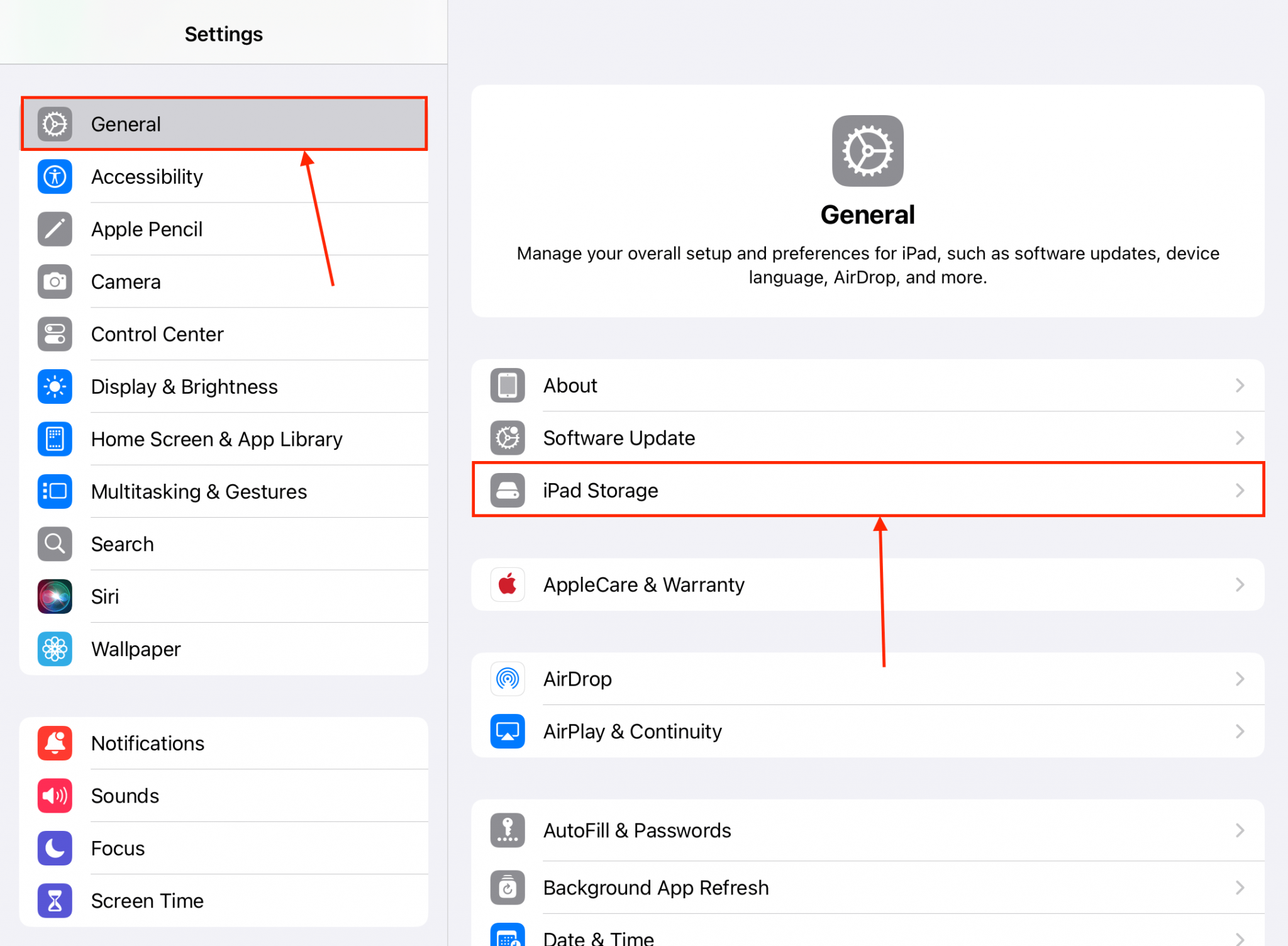Tap the Apple Pencil icon

point(54,229)
